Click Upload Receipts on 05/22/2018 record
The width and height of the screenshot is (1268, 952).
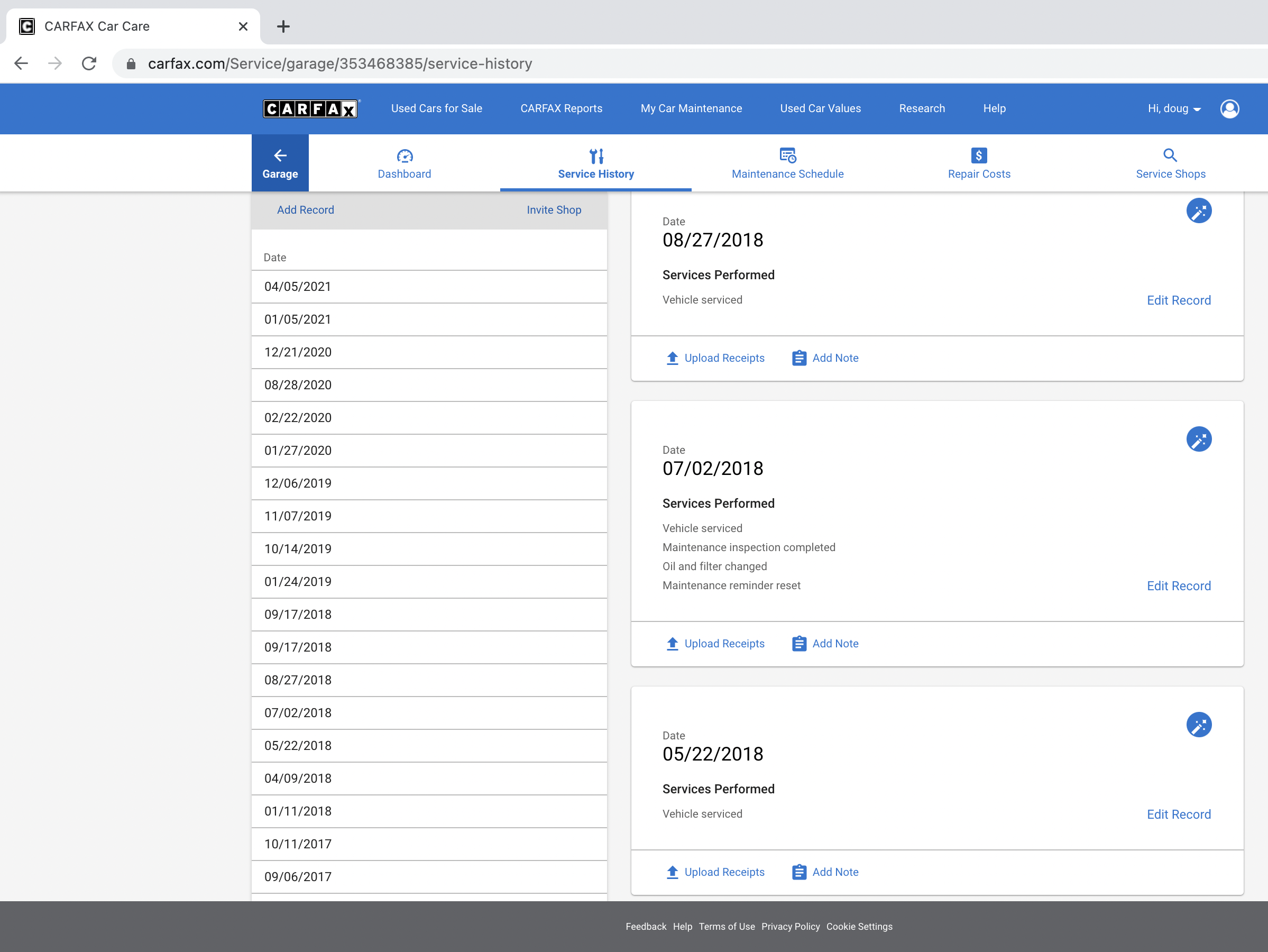click(715, 872)
